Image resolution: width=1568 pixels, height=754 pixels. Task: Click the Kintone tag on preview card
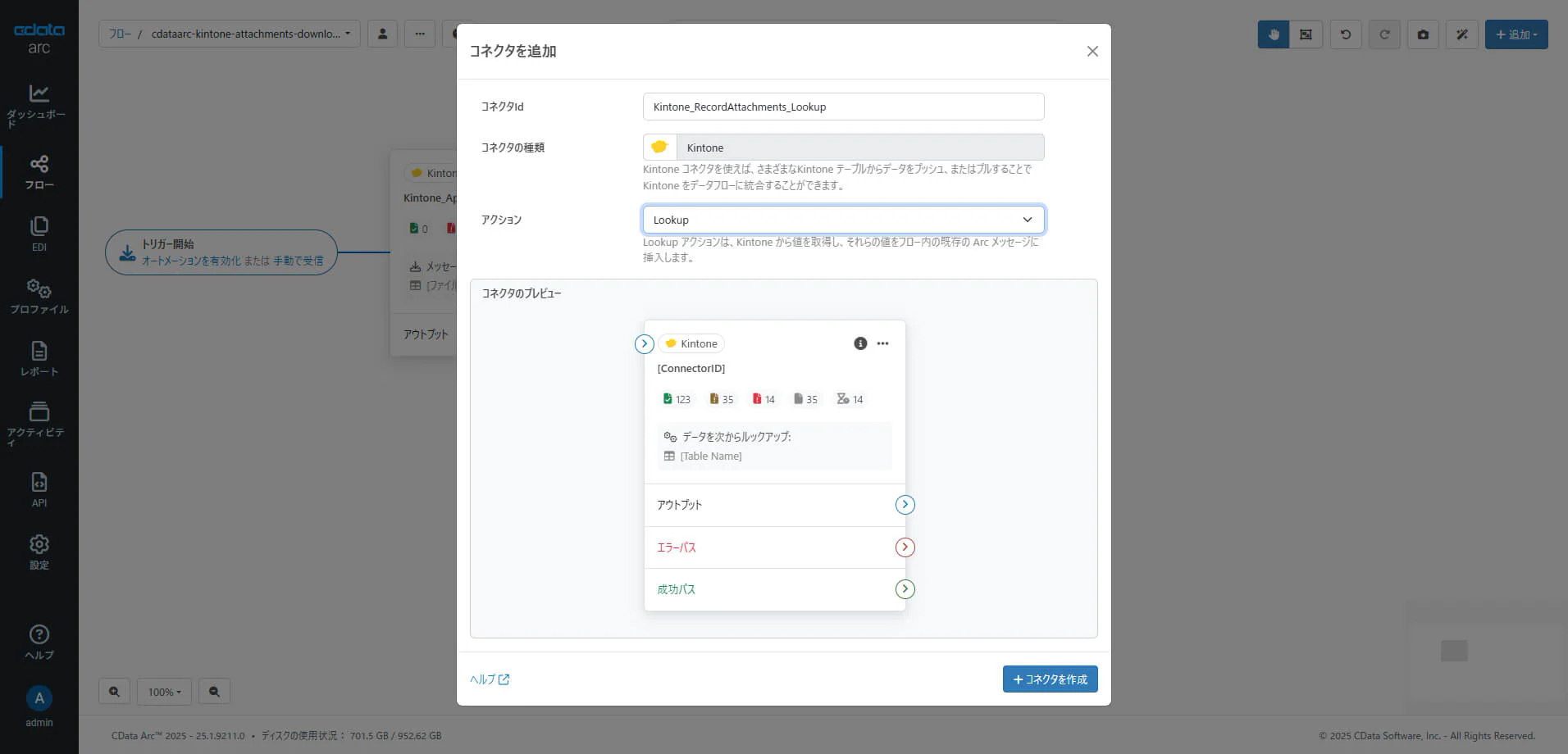pos(691,343)
